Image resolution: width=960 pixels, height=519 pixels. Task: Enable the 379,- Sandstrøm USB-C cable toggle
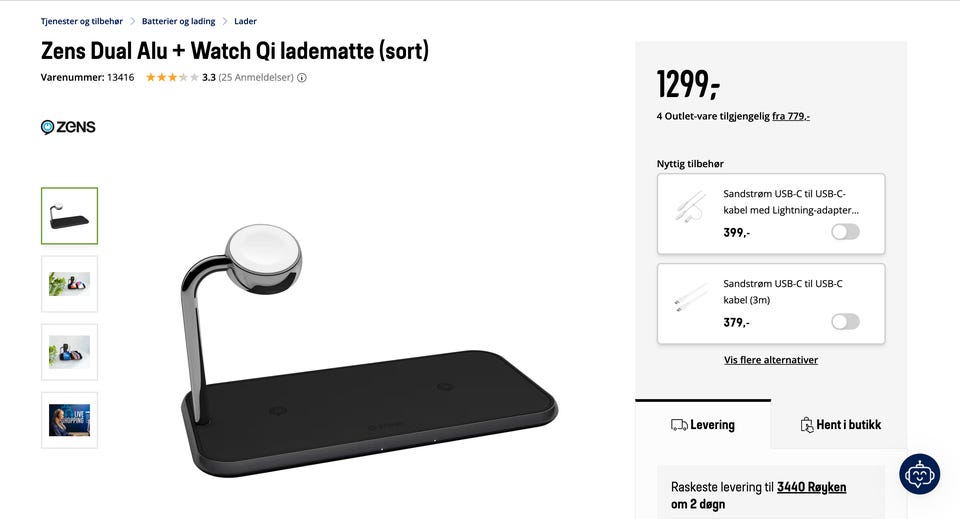pos(846,322)
